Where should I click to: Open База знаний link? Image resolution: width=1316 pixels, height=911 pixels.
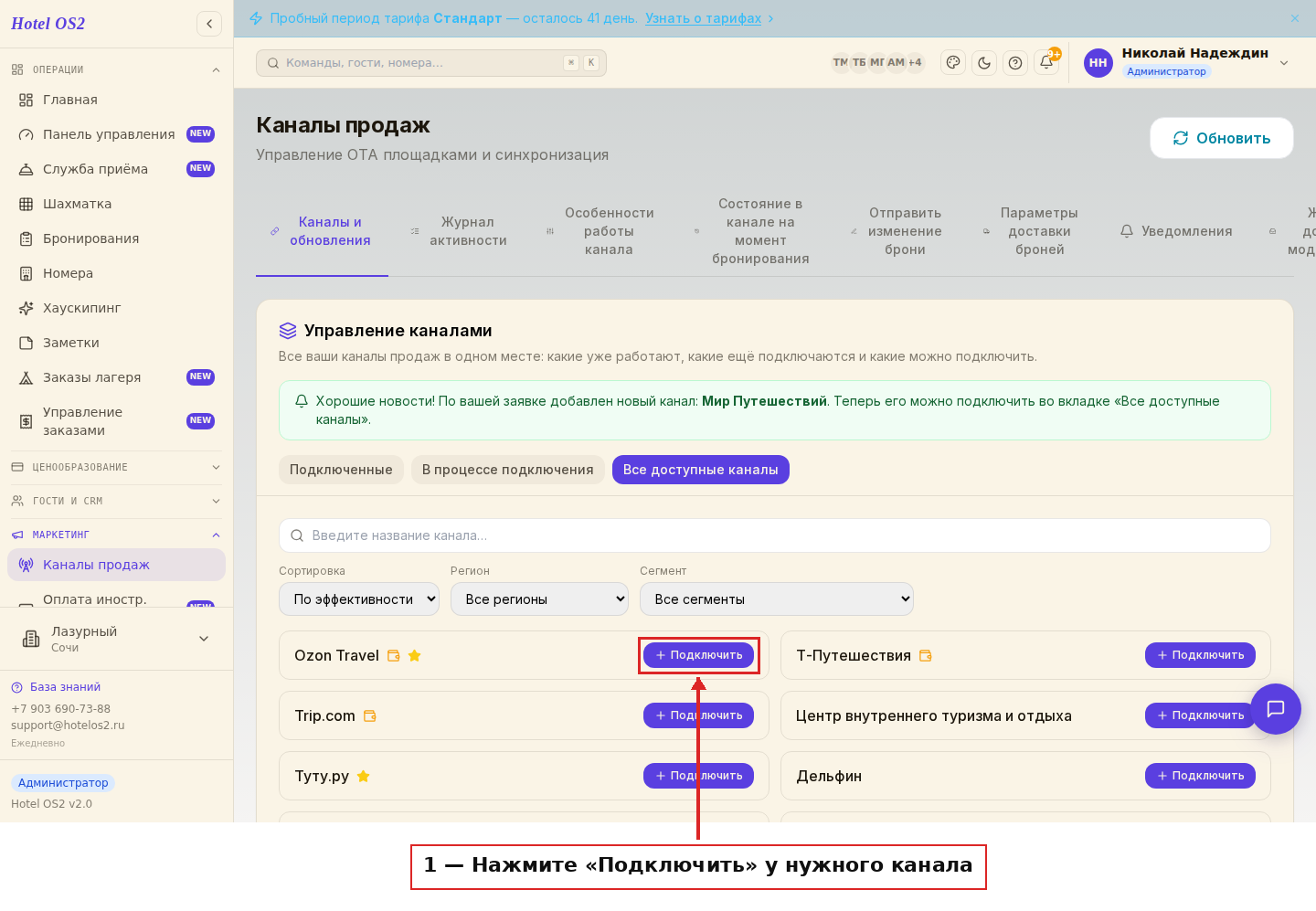click(x=65, y=687)
